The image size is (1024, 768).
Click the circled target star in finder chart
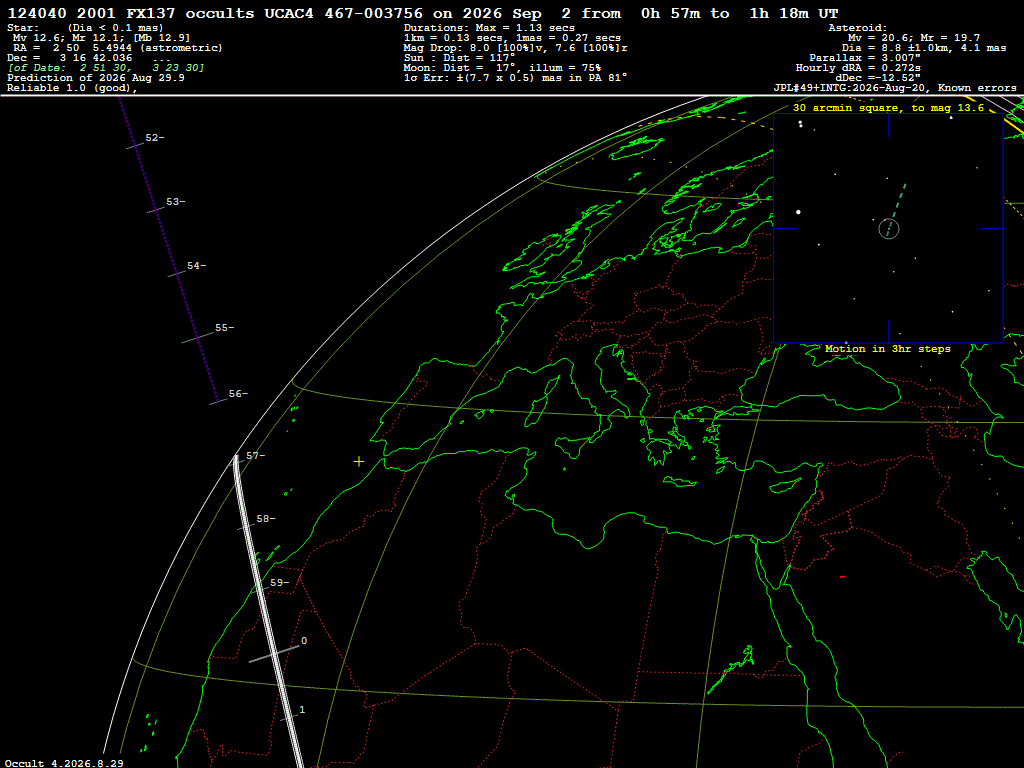coord(889,229)
